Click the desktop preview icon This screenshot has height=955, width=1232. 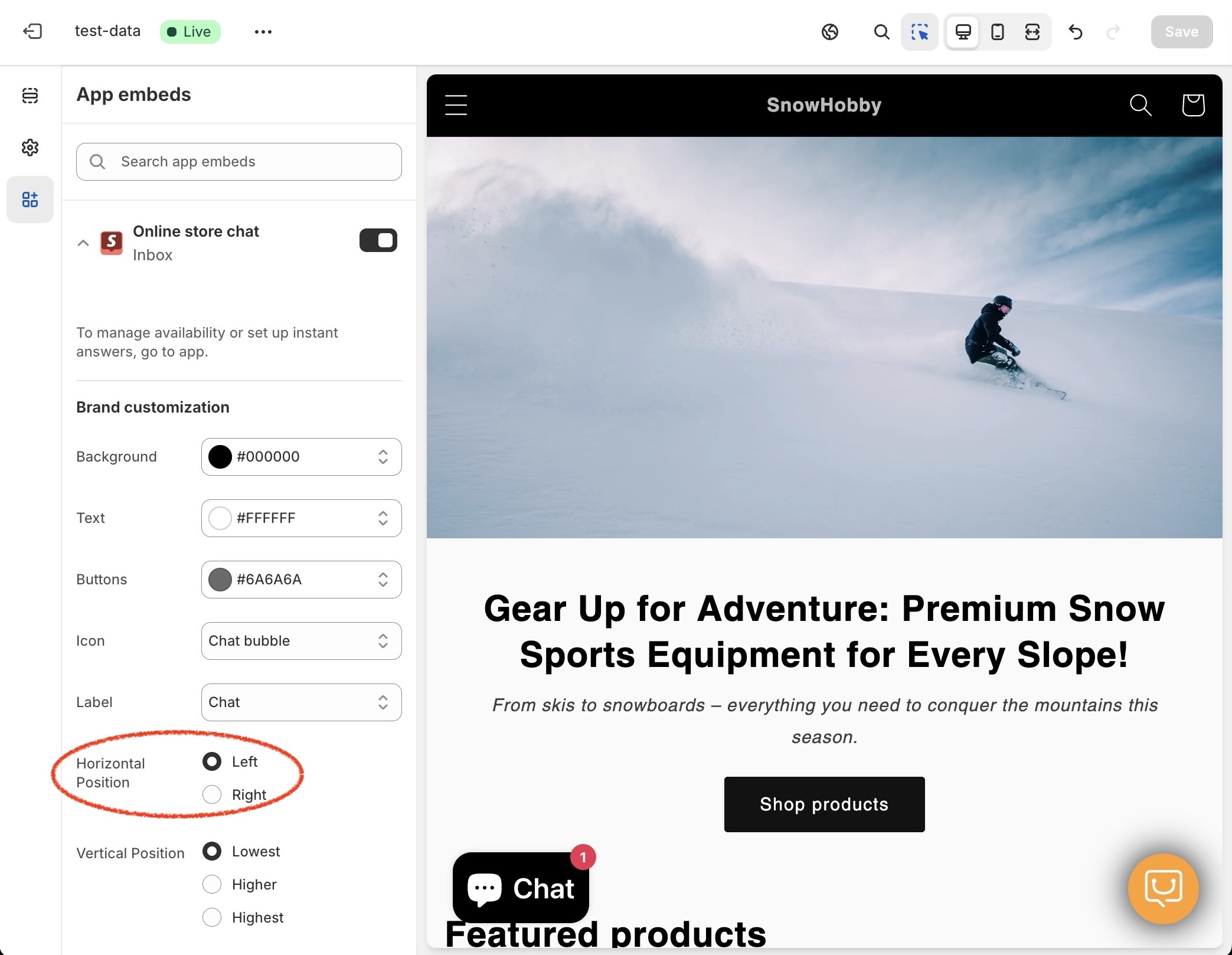click(x=962, y=31)
